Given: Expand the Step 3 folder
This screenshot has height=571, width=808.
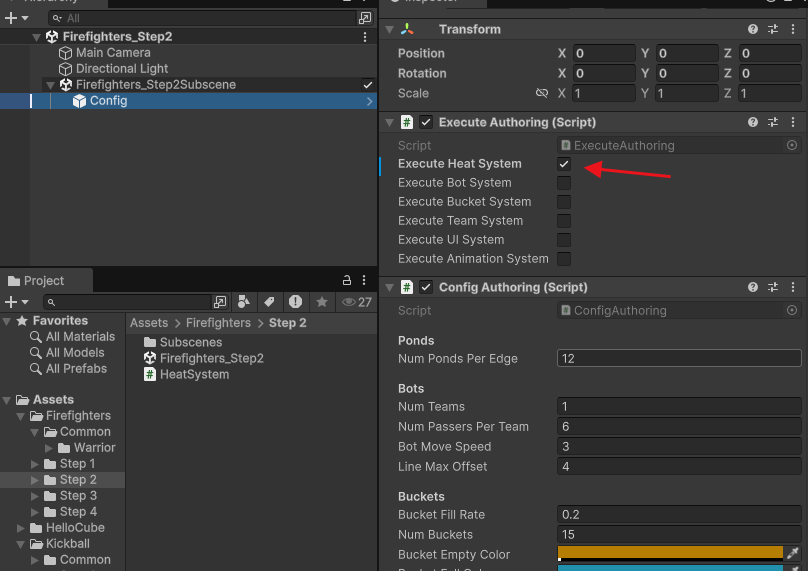Looking at the screenshot, I should [x=35, y=496].
